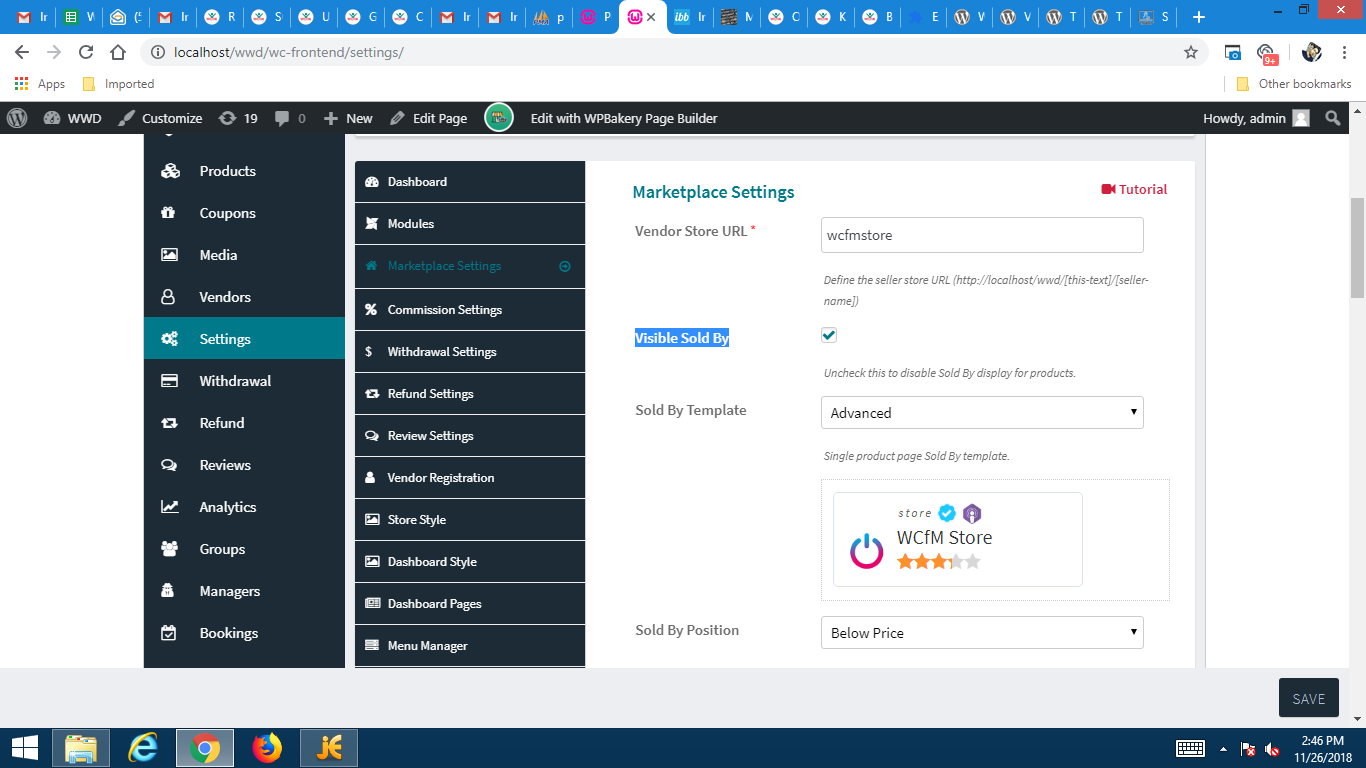
Task: Click the Refund arrows icon in sidebar
Action: pos(169,423)
